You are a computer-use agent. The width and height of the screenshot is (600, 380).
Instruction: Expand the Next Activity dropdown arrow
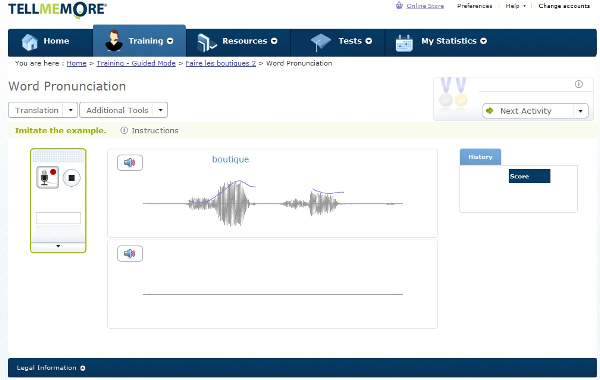tap(580, 111)
